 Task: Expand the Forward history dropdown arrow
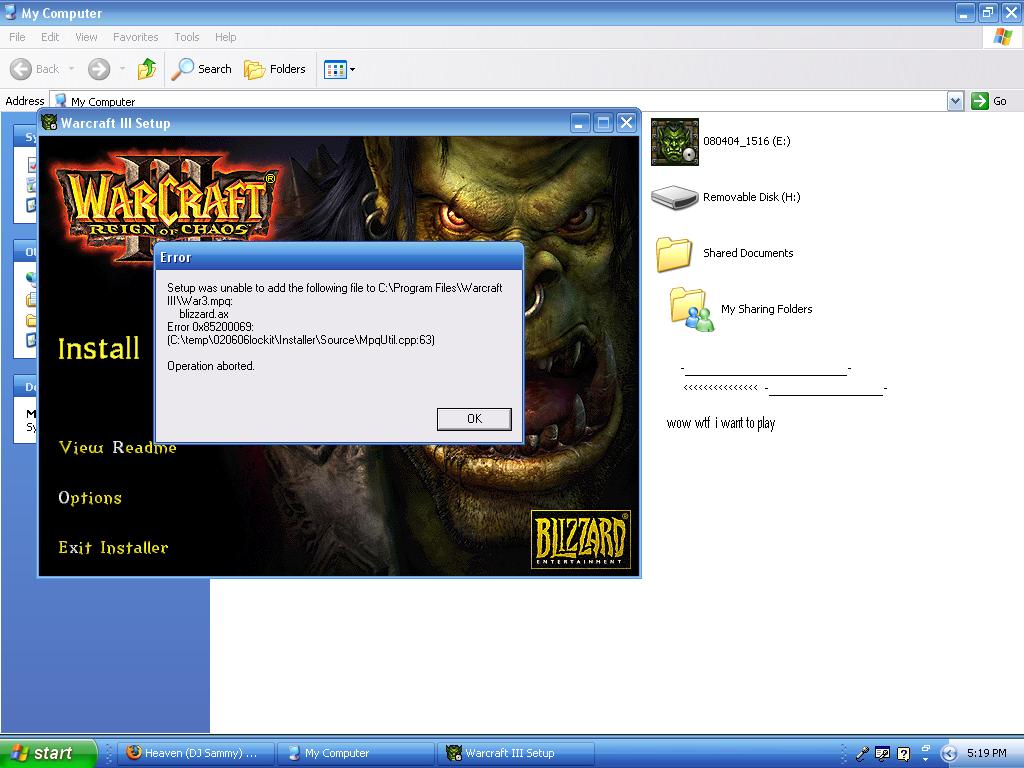click(x=122, y=69)
